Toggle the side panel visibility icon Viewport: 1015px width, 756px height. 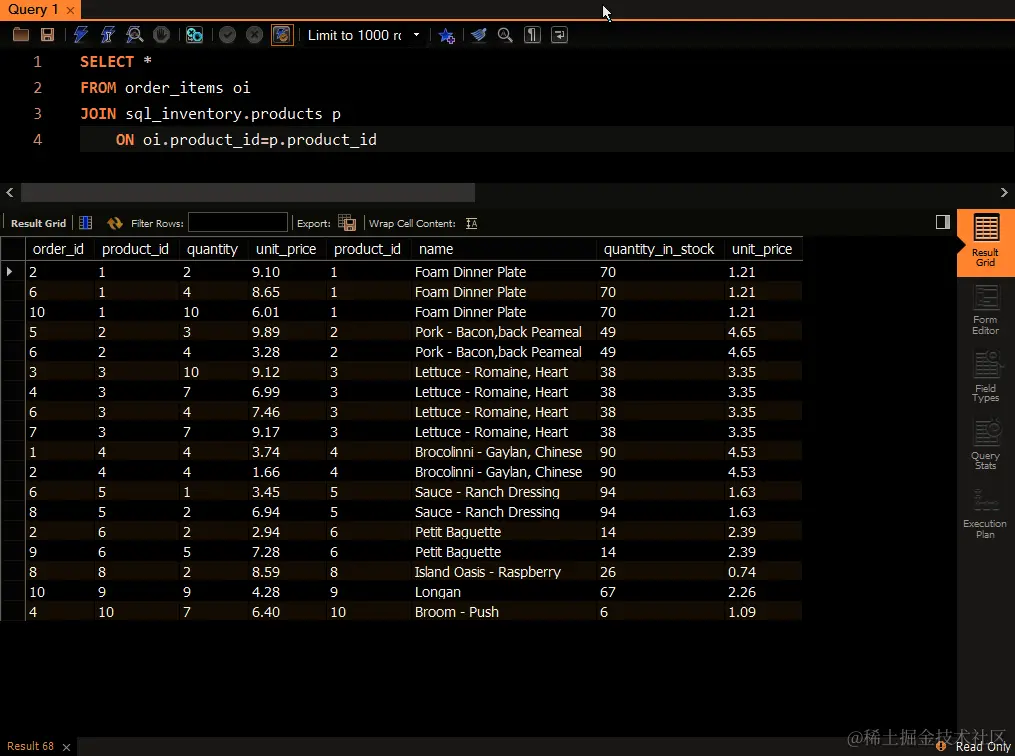[x=942, y=222]
